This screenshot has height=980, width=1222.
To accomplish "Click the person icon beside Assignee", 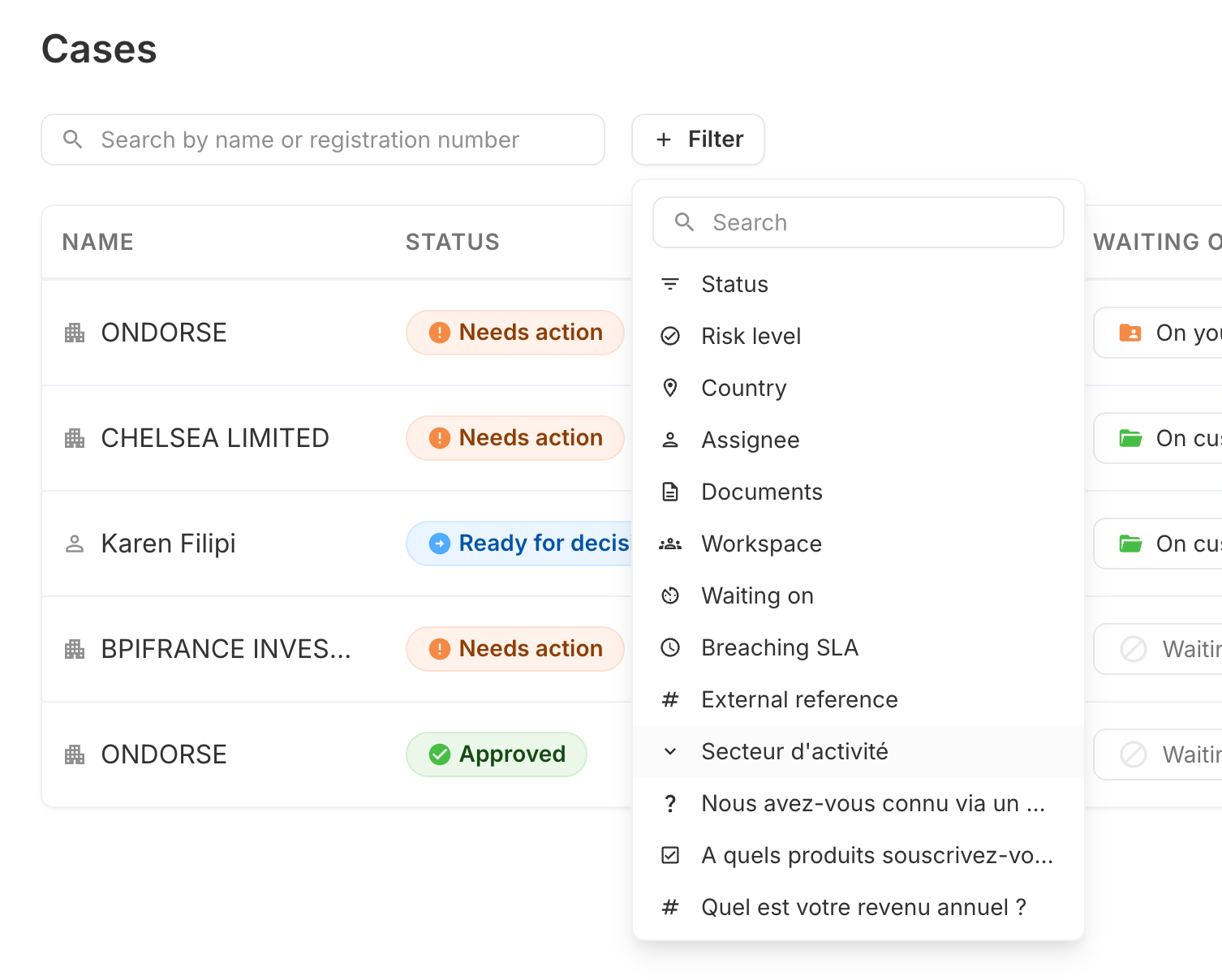I will [x=670, y=440].
